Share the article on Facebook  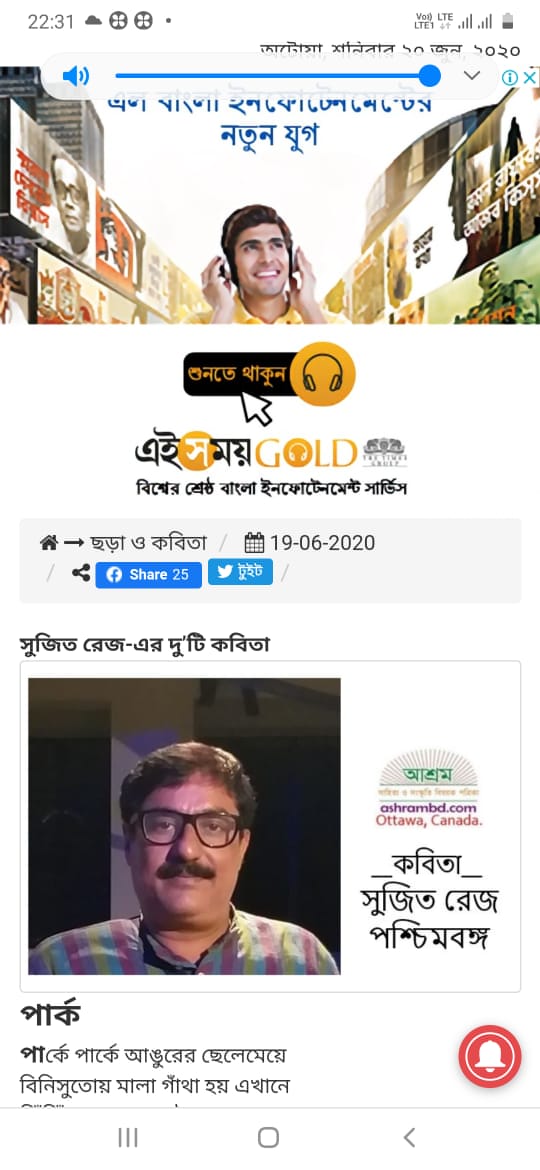pos(148,575)
